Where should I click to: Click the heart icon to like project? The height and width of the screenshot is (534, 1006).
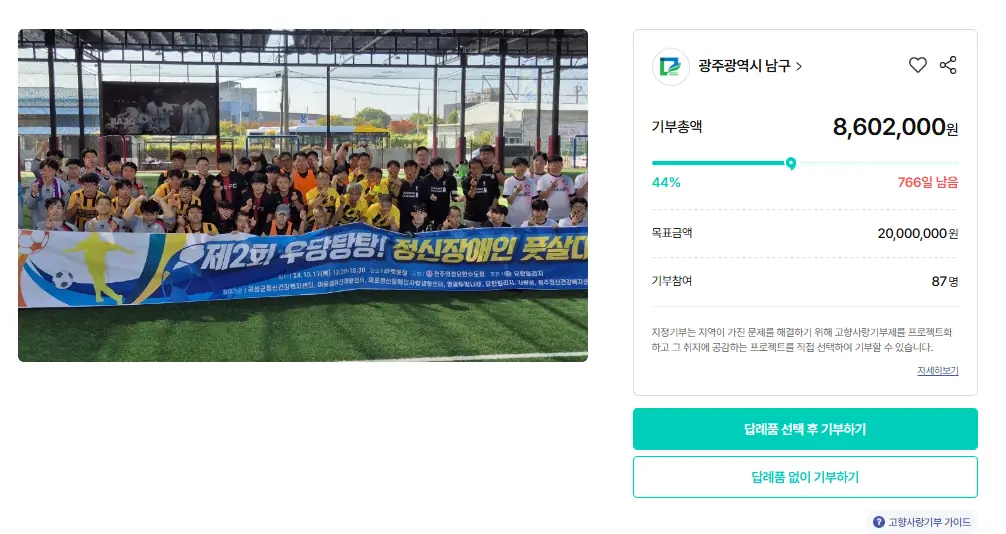[x=917, y=66]
